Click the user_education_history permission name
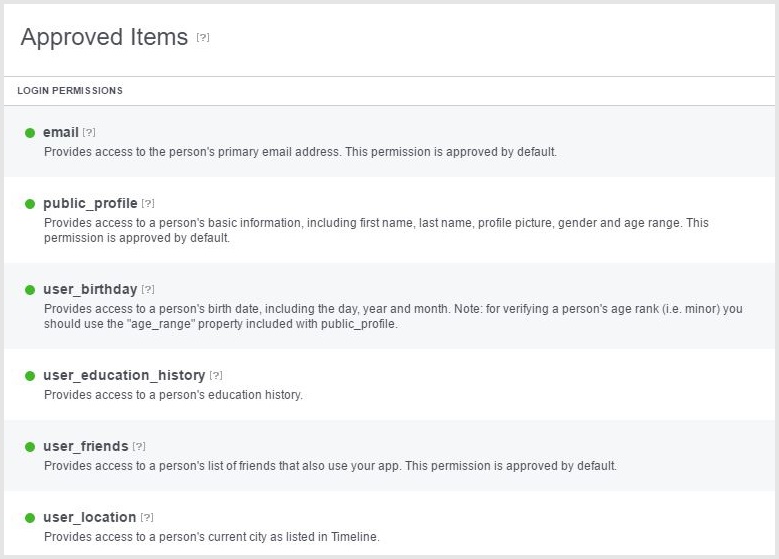 click(124, 376)
